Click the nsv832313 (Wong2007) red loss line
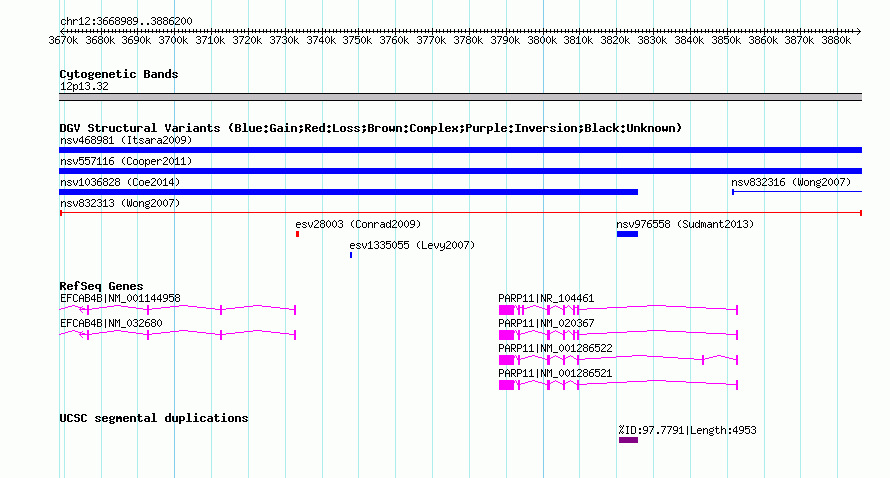This screenshot has height=478, width=890. point(460,213)
